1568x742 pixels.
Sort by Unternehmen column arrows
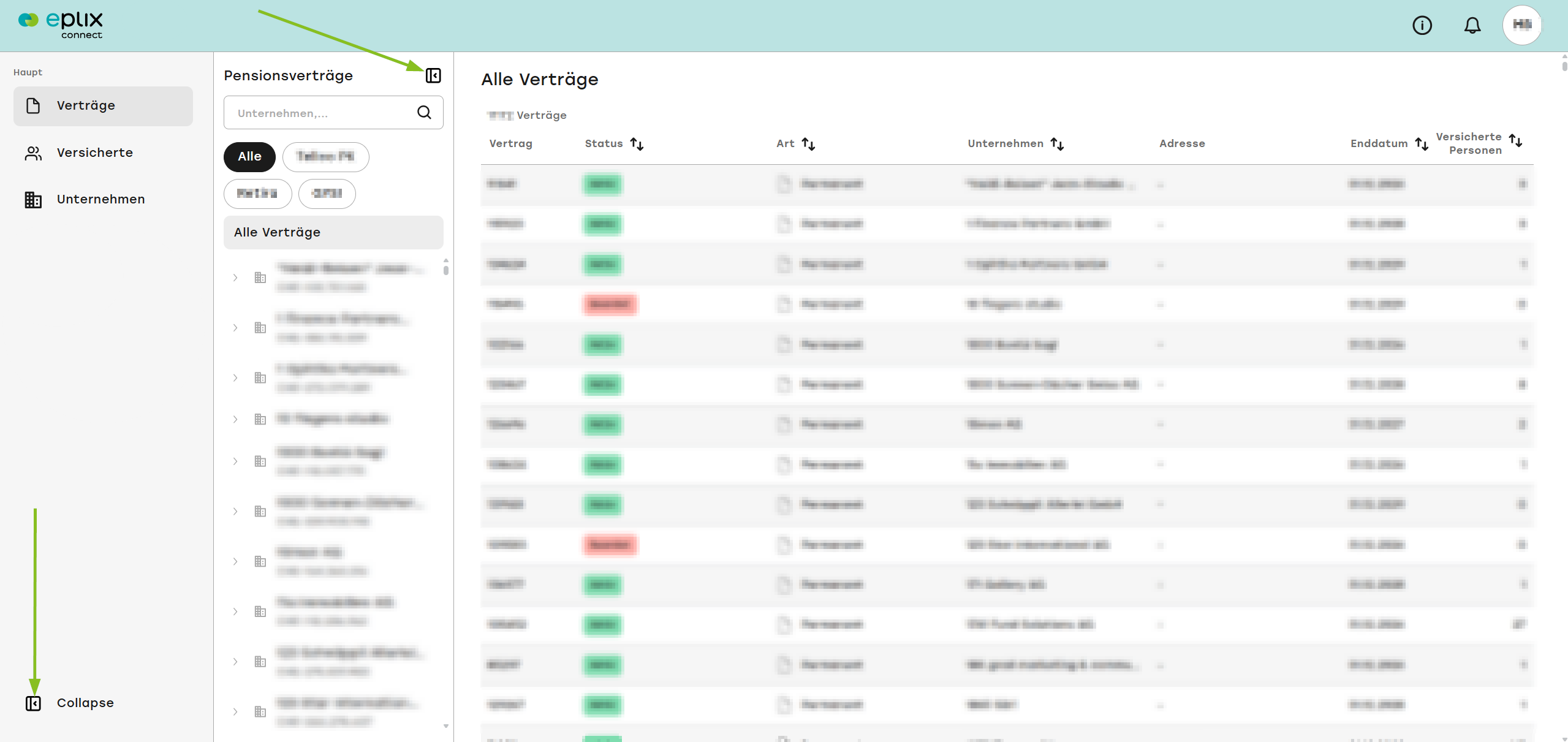(1058, 144)
